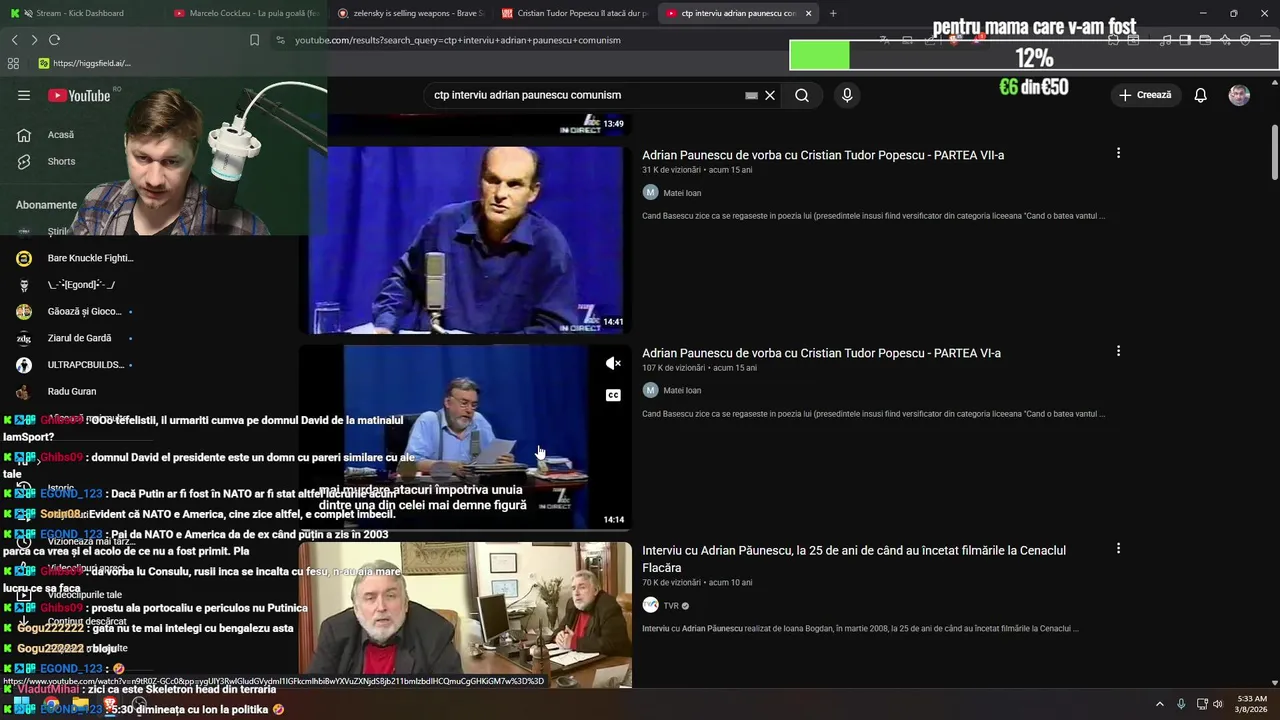Open the account avatar menu
The image size is (1280, 720).
click(1239, 95)
